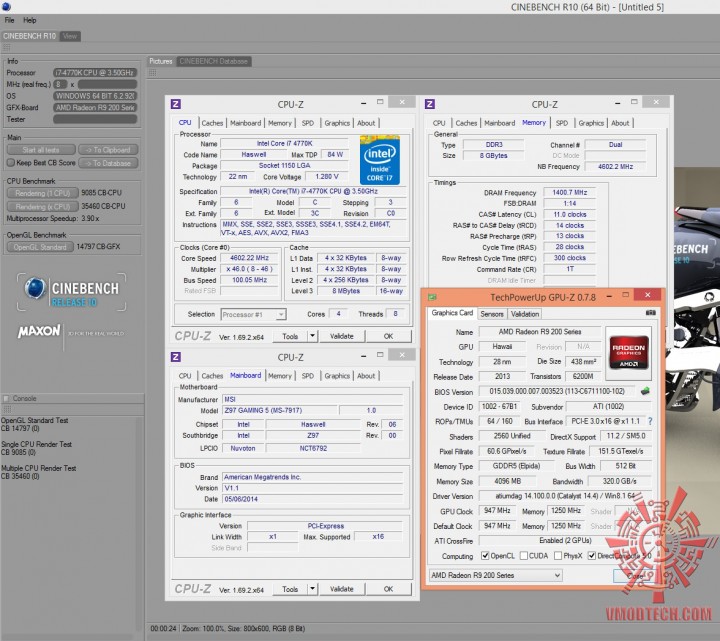Click the DRAM Frequency value 1400.7 MHz
This screenshot has height=641, width=720.
tap(569, 192)
